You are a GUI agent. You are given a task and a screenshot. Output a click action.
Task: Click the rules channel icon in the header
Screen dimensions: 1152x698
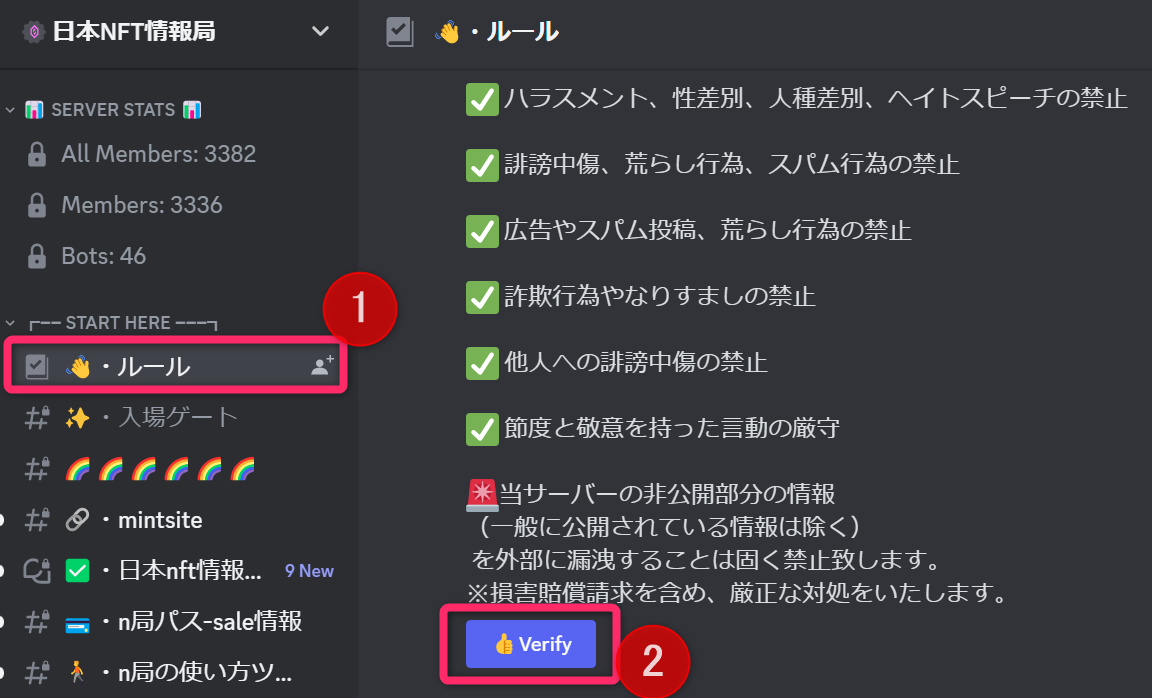coord(400,32)
